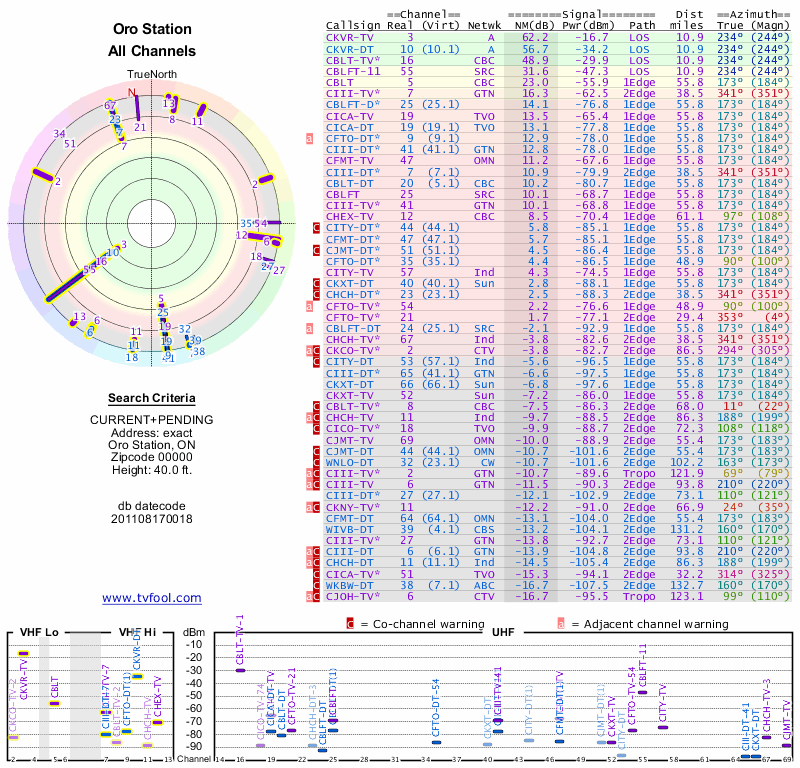
Task: Click the 48.9 NM(dB) value for CBLT-TV*
Action: pyautogui.click(x=535, y=60)
